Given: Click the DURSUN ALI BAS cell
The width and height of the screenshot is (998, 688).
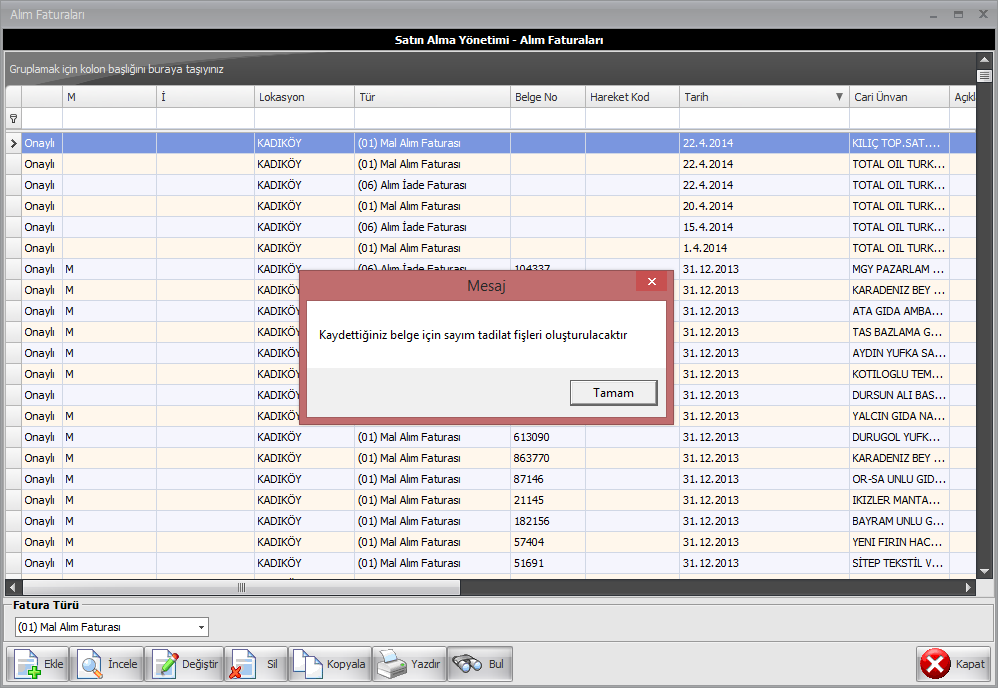Looking at the screenshot, I should [899, 395].
